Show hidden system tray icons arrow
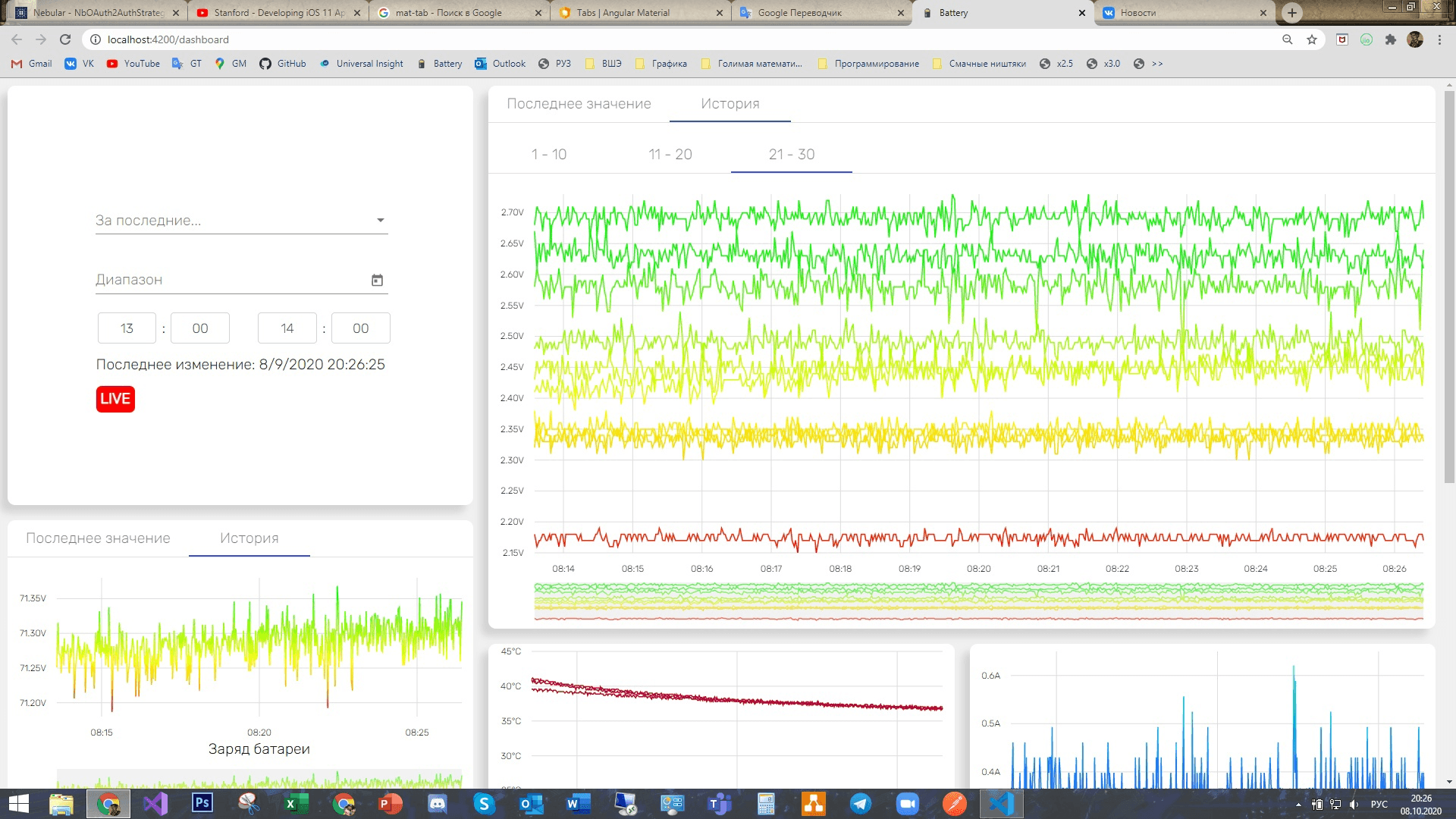 tap(1298, 805)
